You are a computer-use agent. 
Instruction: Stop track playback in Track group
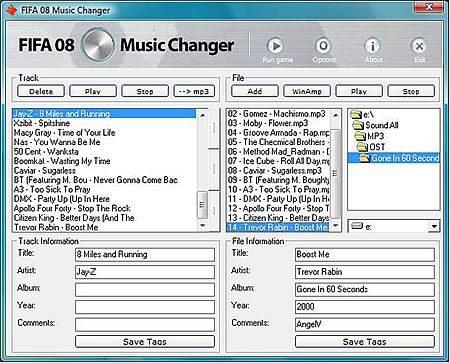pos(145,91)
